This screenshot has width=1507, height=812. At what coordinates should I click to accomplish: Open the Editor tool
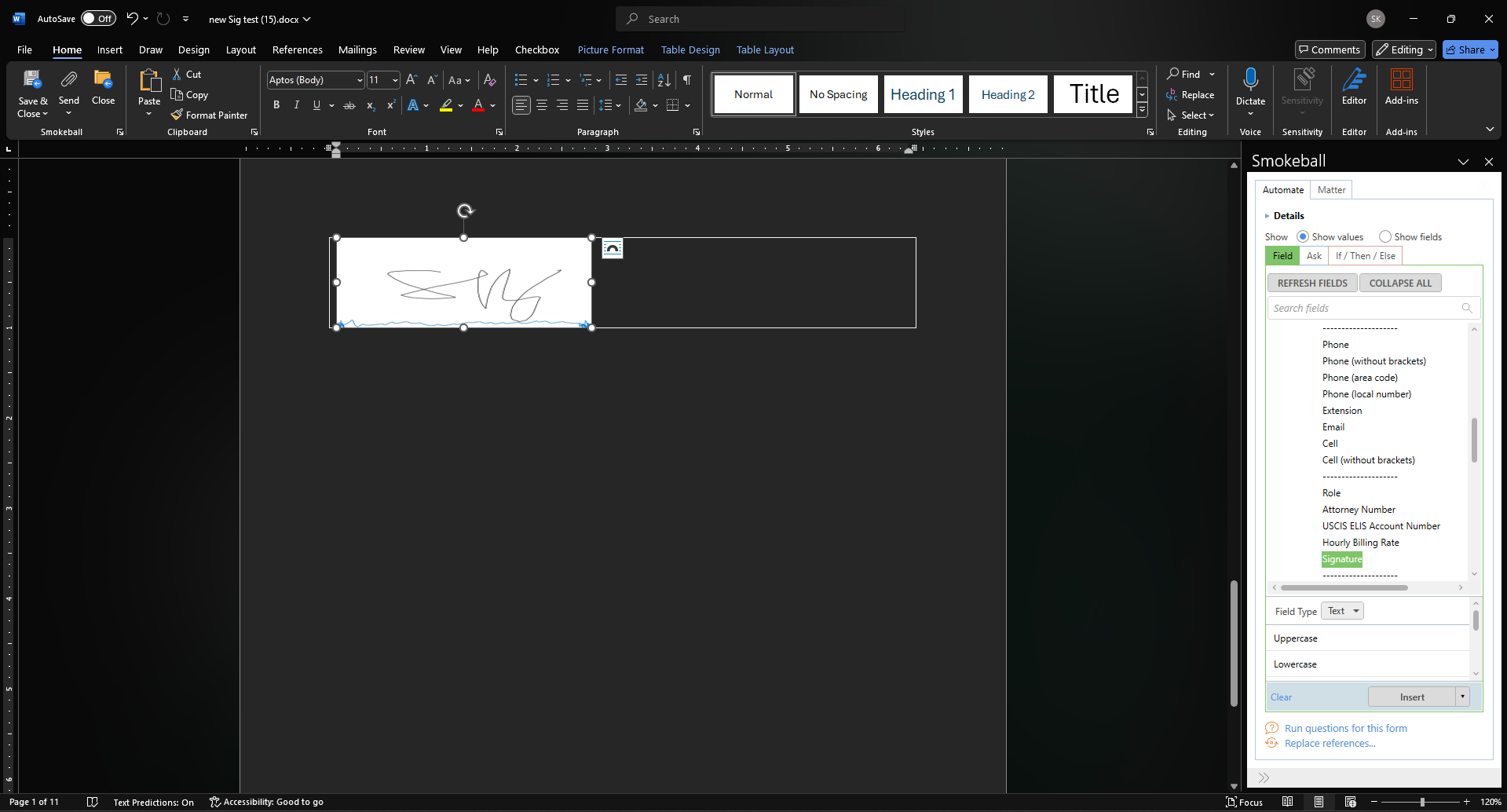[1354, 86]
